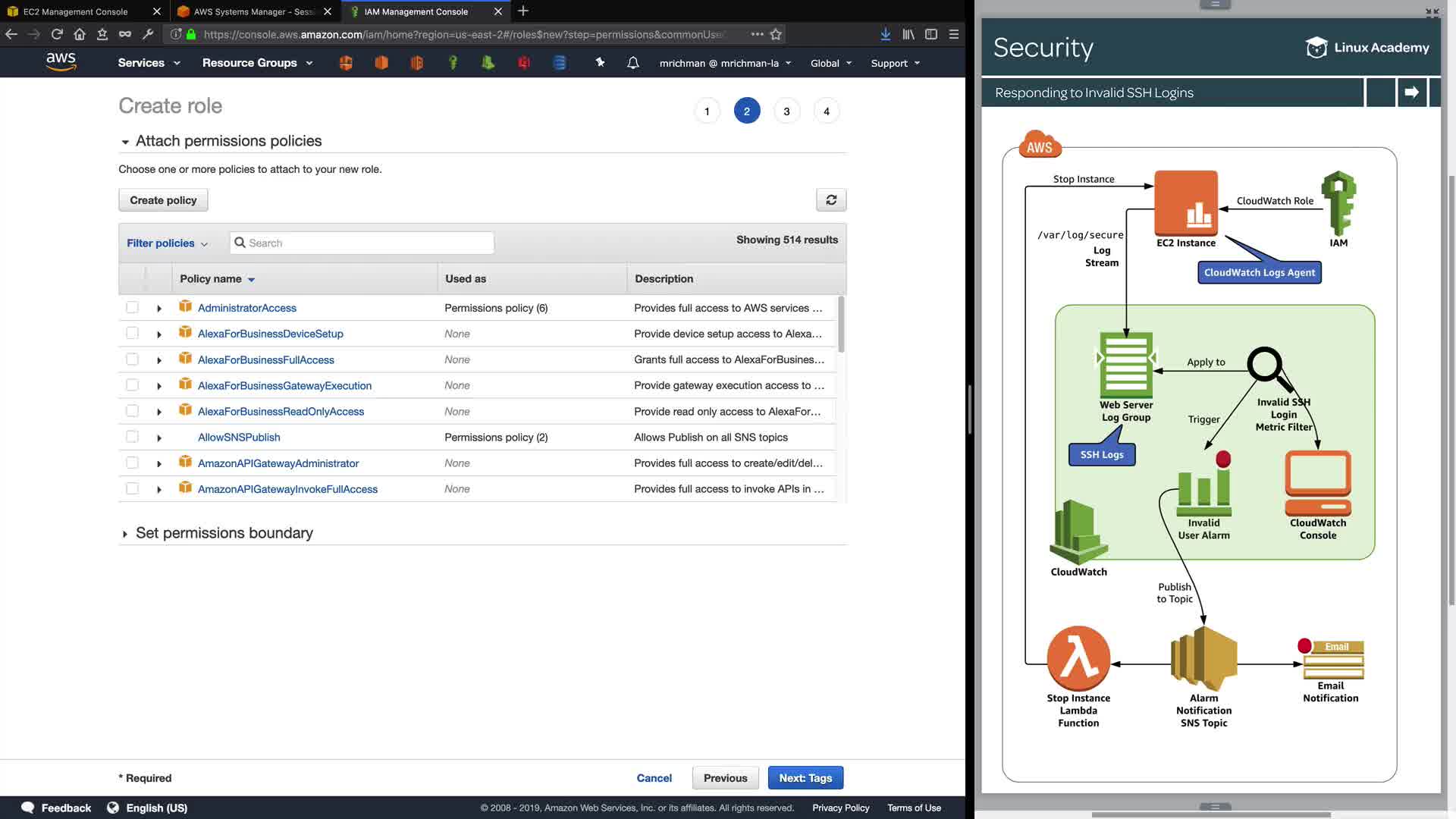Click the AWS logo home icon

pyautogui.click(x=61, y=62)
